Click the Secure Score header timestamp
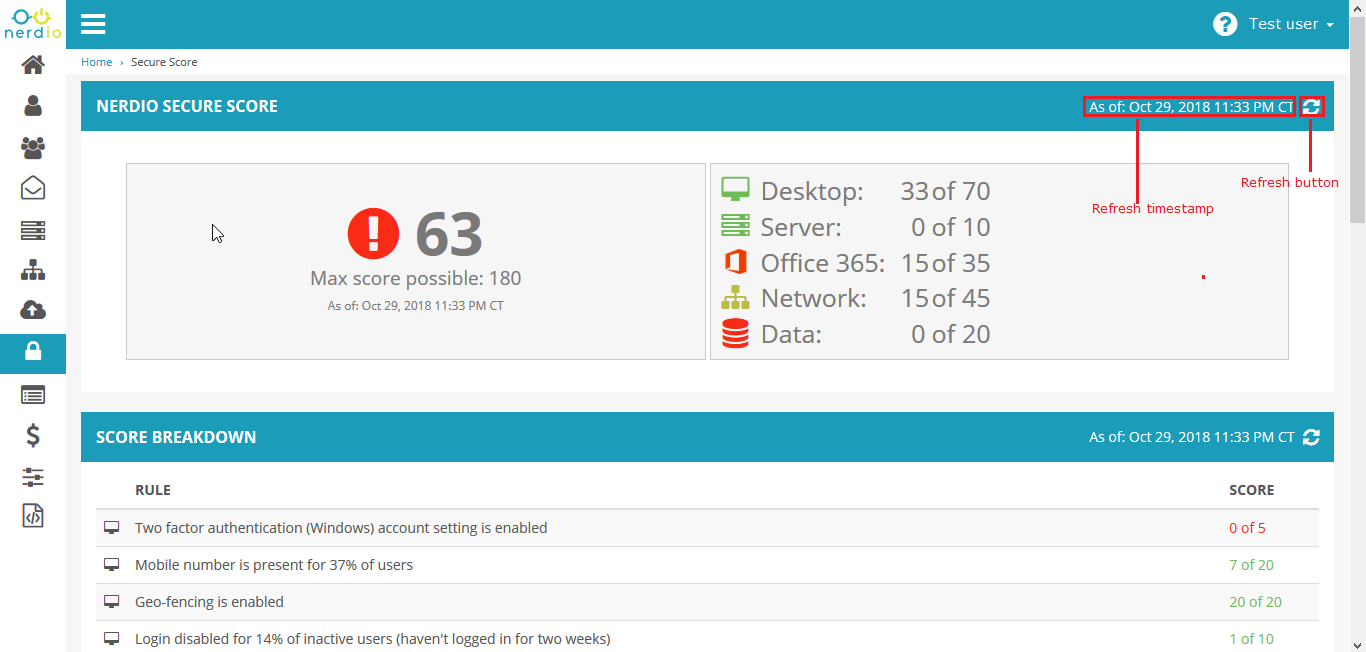Image resolution: width=1366 pixels, height=652 pixels. (x=1191, y=107)
